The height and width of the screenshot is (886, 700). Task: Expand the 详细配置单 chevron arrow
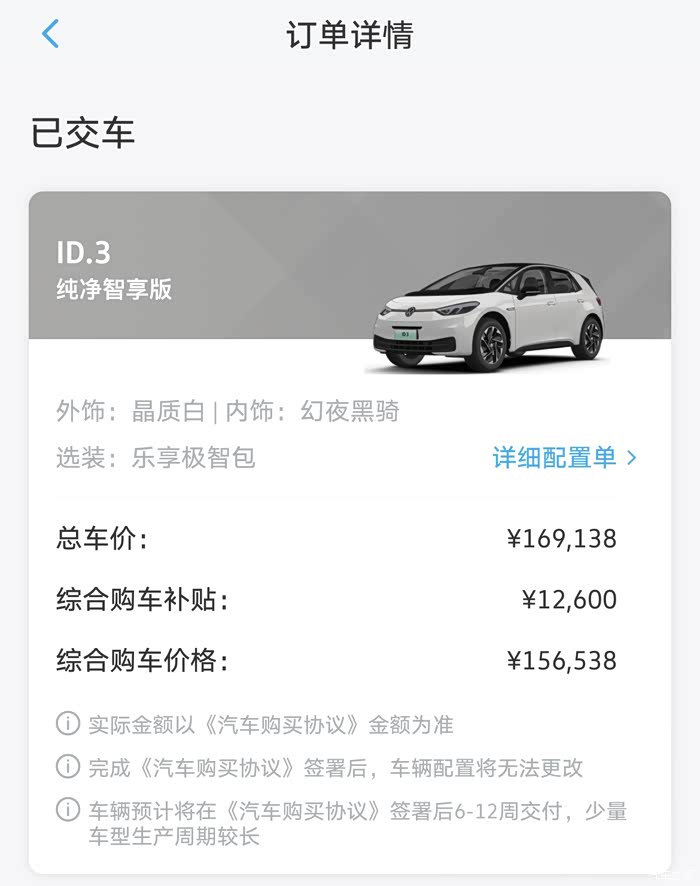coord(632,458)
